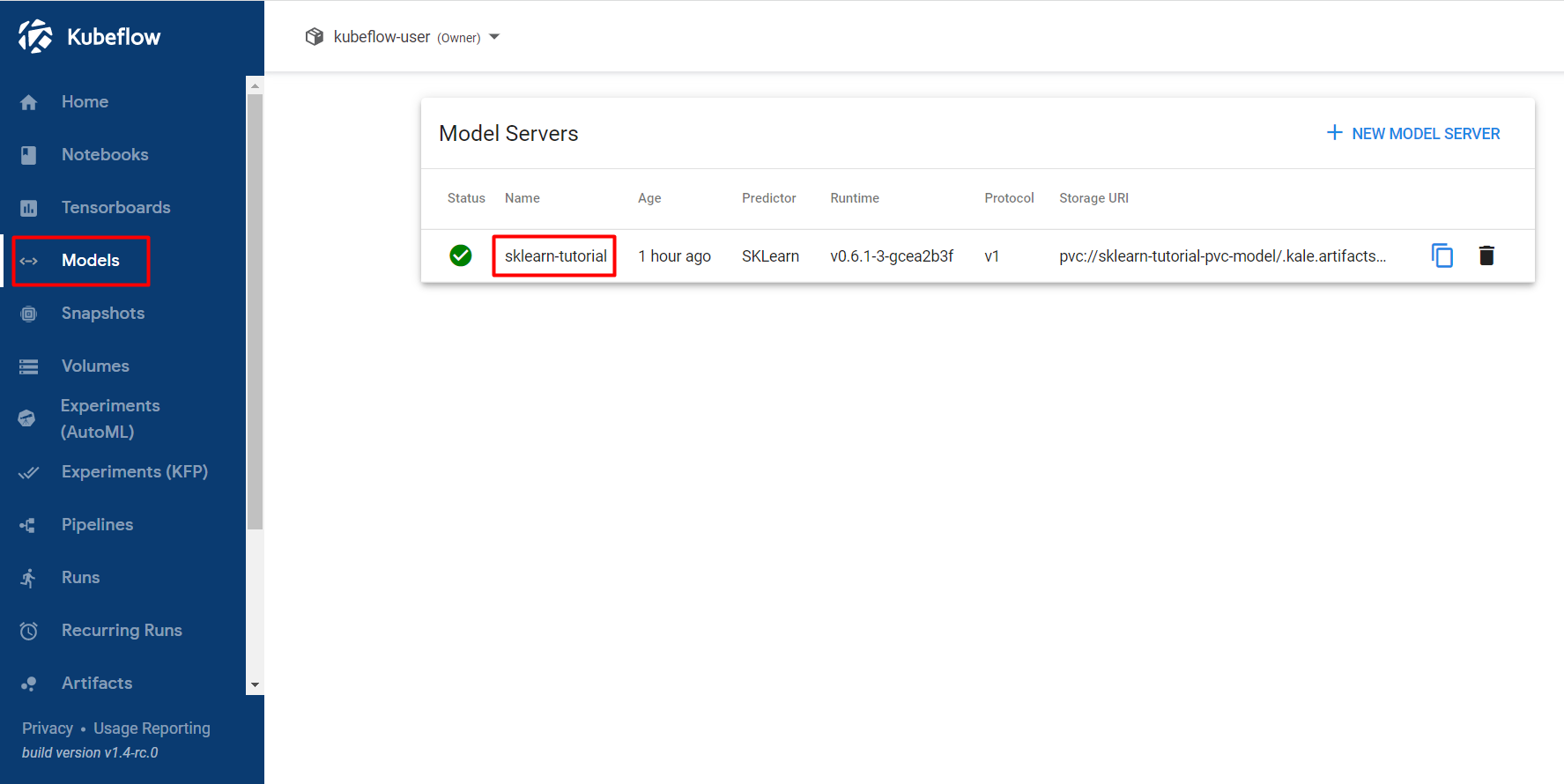This screenshot has width=1564, height=784.
Task: Click the Protocol column header
Action: click(1009, 198)
